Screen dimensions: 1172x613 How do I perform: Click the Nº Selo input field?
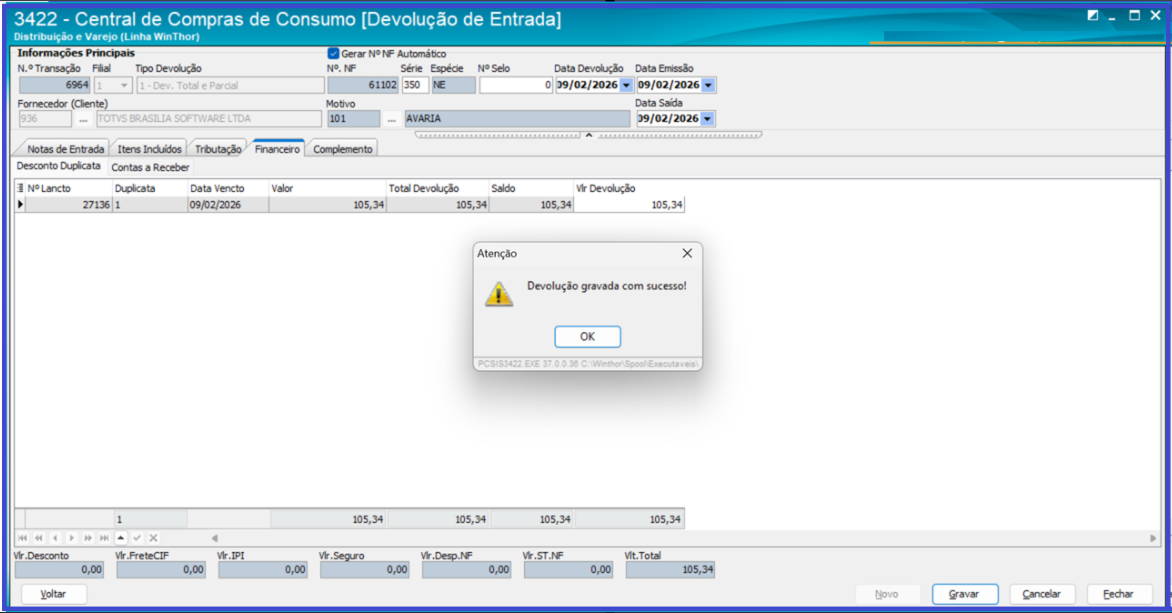[516, 85]
